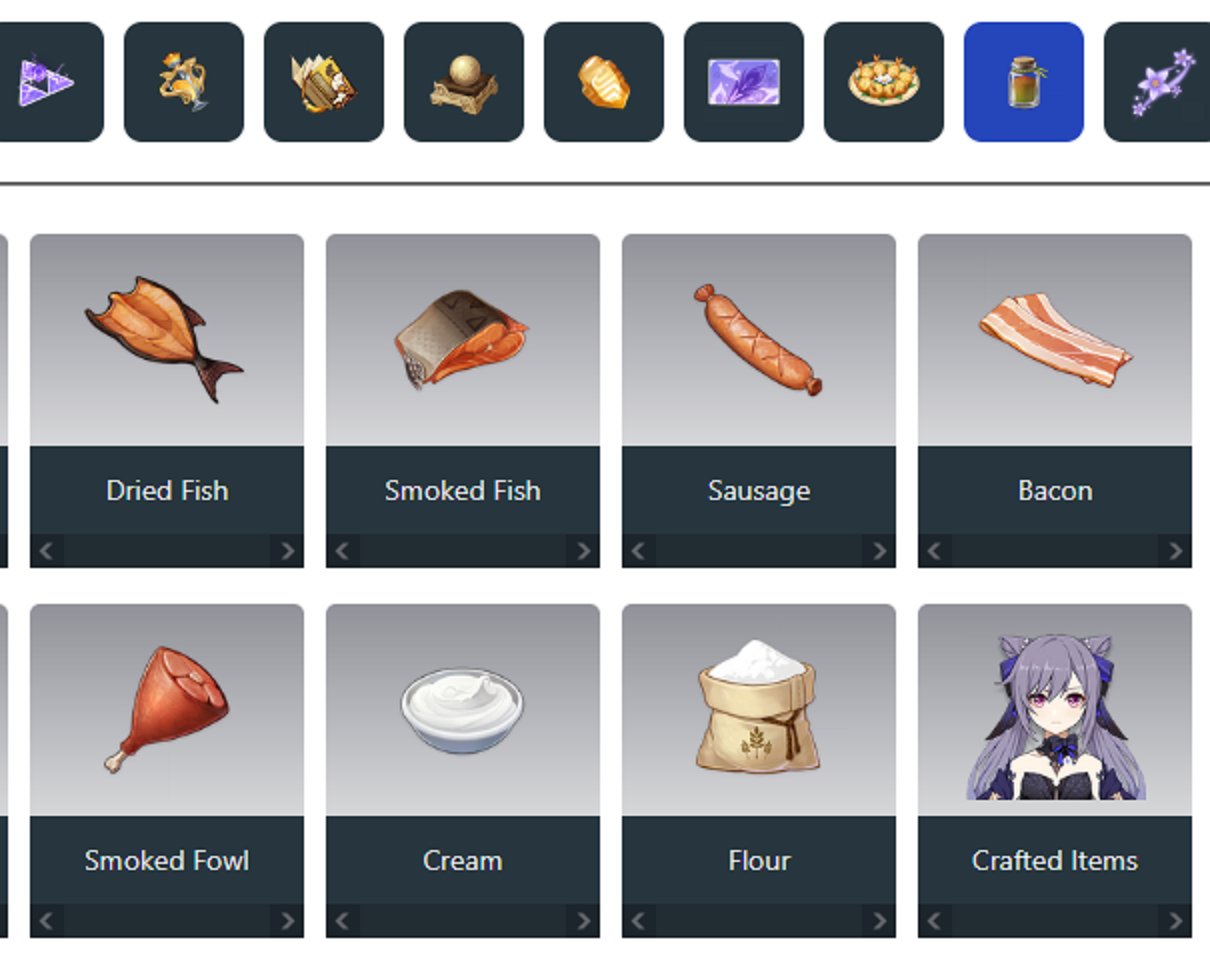Click the right arrow under Dried Fish

[287, 551]
